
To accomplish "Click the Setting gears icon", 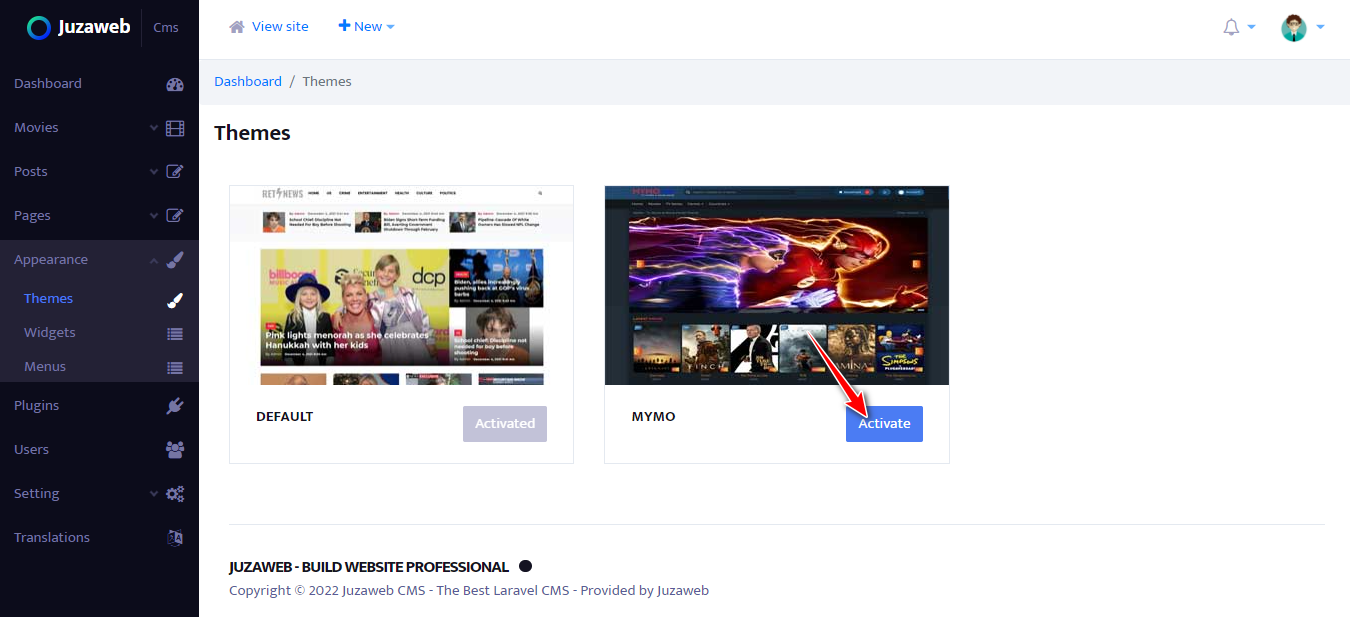I will pyautogui.click(x=175, y=494).
